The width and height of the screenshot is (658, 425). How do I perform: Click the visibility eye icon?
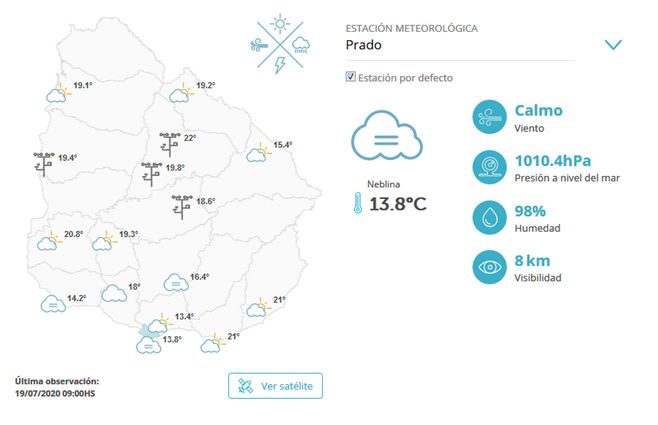[490, 267]
